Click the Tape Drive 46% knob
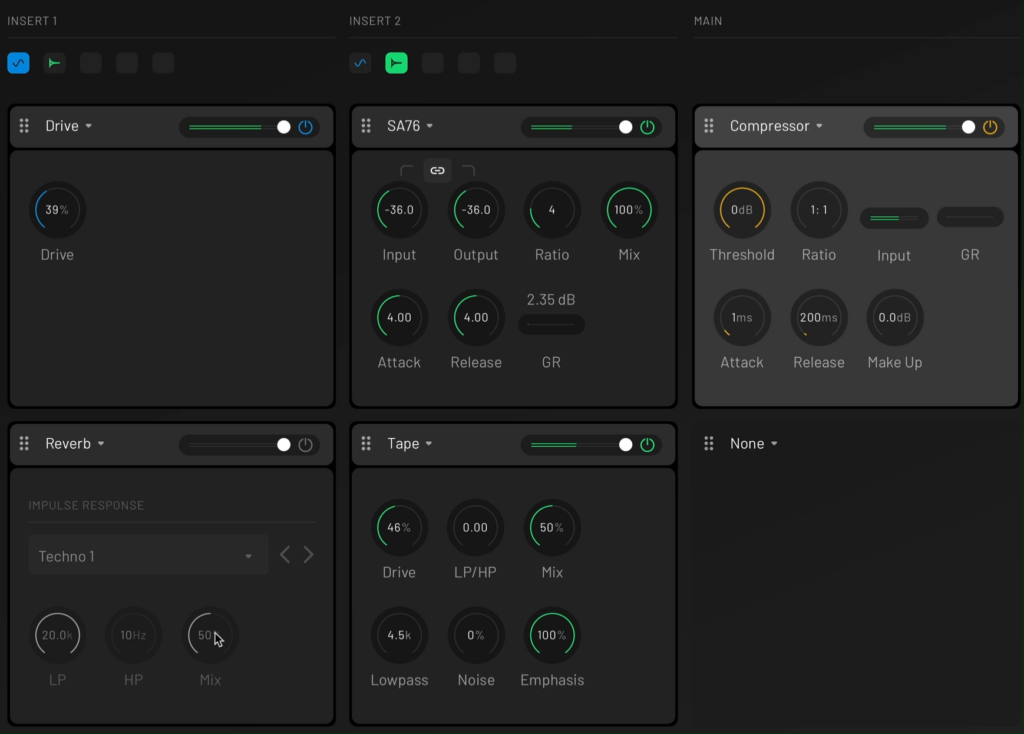Image resolution: width=1024 pixels, height=734 pixels. click(399, 527)
